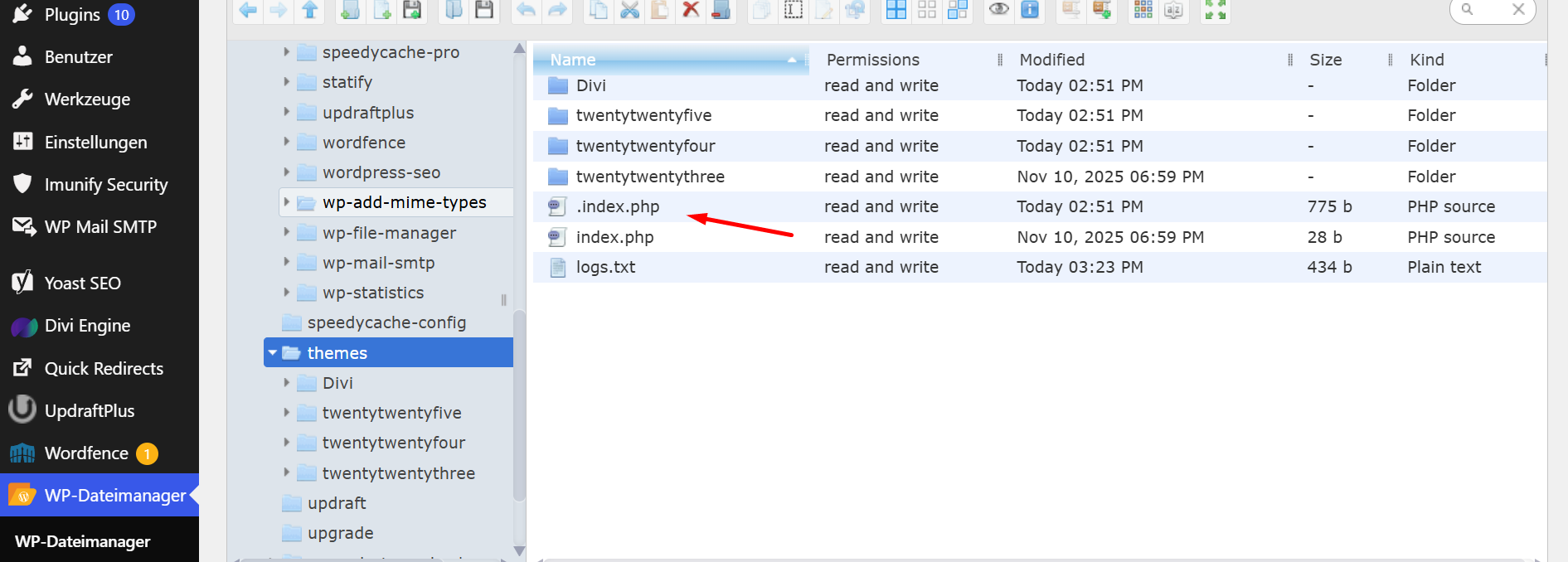Expand the speedycache-pro tree folder

(286, 52)
